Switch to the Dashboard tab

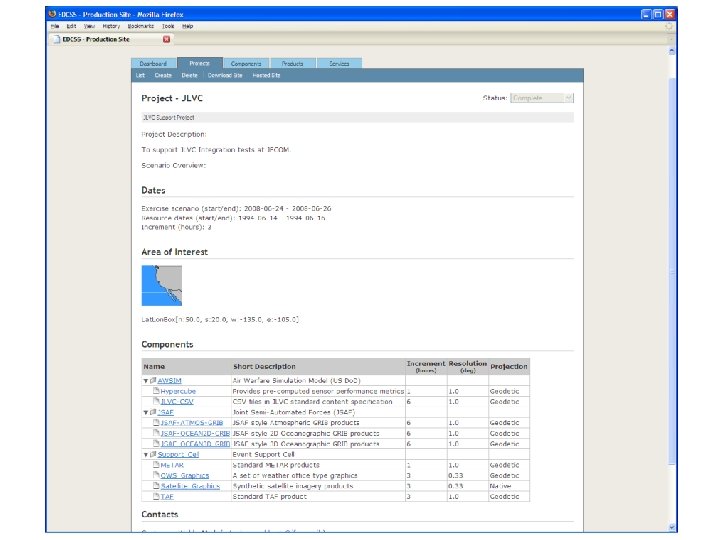pyautogui.click(x=154, y=63)
